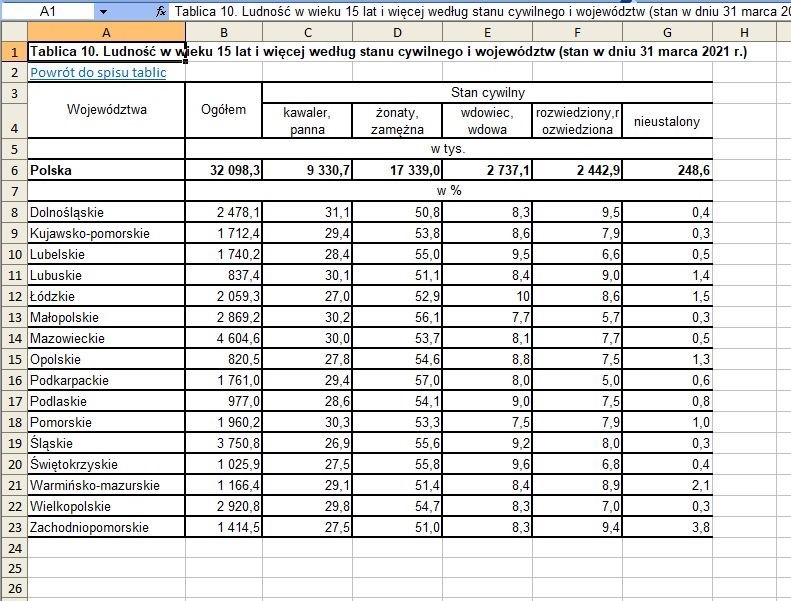791x601 pixels.
Task: Select the 'Zachodniopomorskie' cell
Action: pos(106,527)
